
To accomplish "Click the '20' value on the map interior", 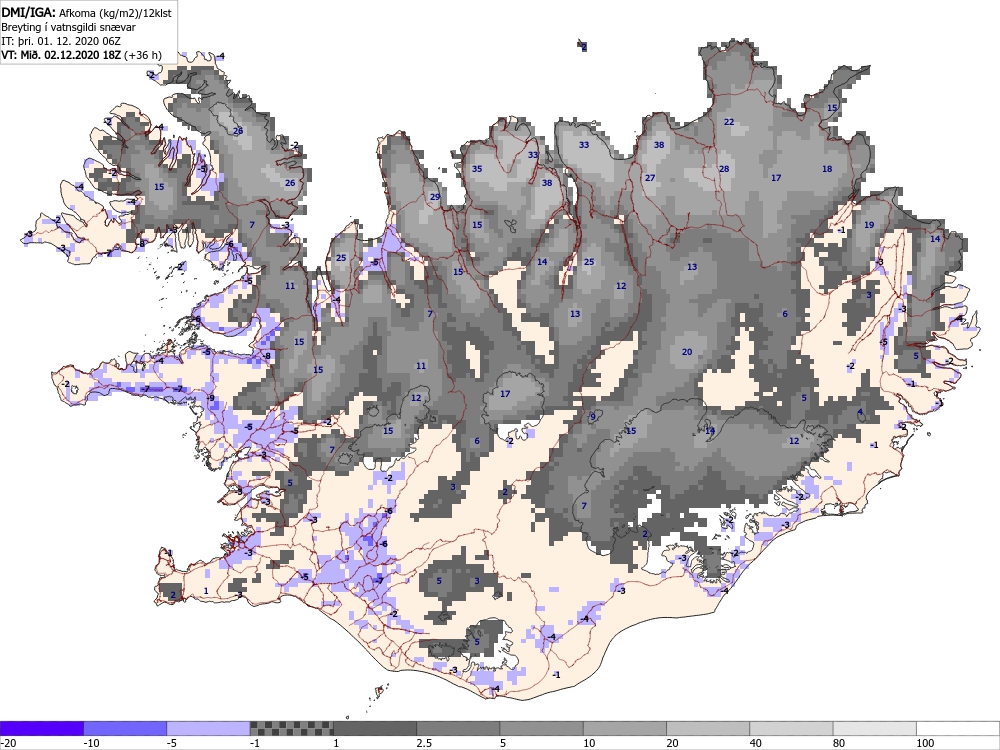I will click(687, 352).
